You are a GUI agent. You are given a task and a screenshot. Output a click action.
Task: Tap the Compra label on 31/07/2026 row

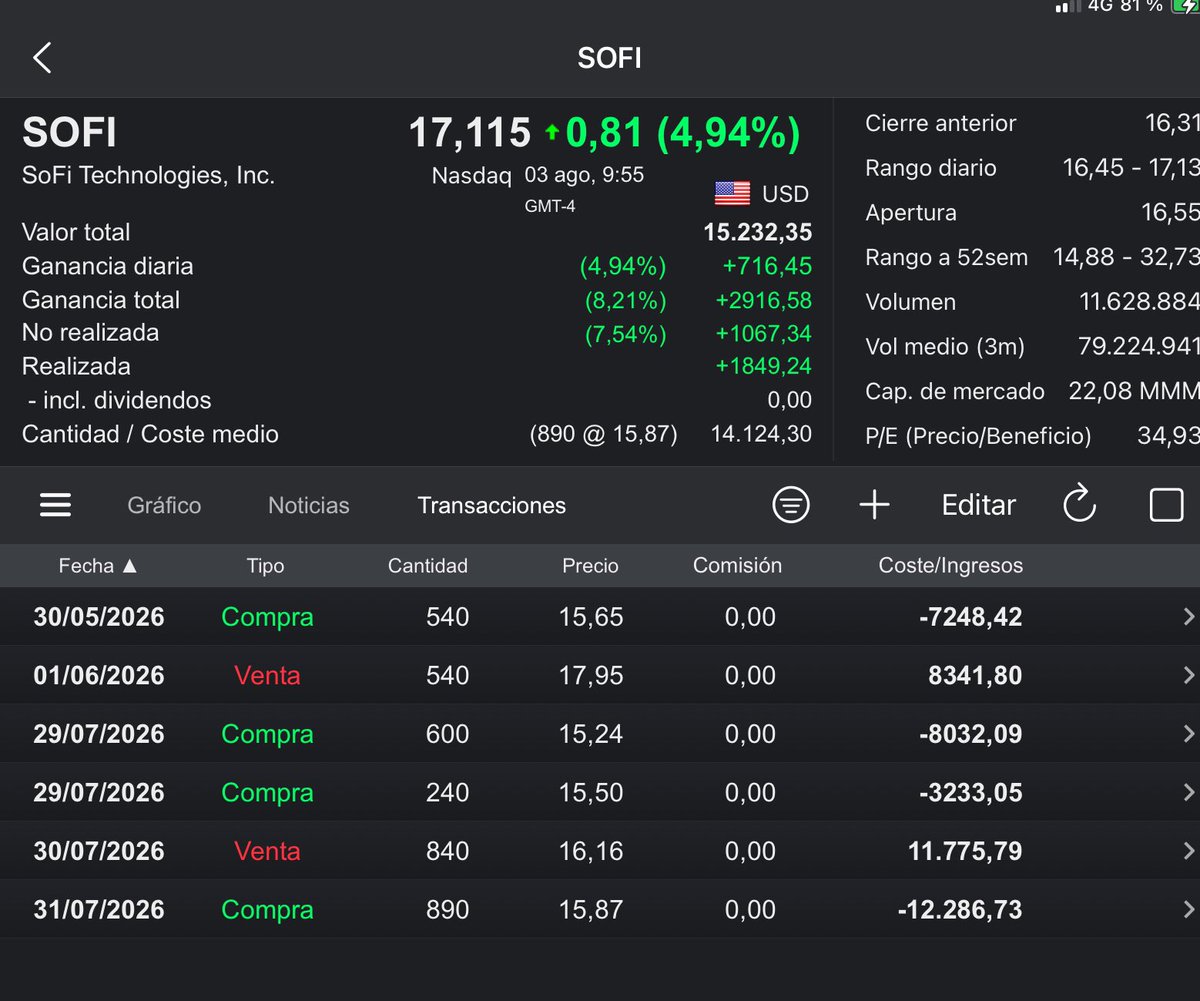click(x=267, y=910)
